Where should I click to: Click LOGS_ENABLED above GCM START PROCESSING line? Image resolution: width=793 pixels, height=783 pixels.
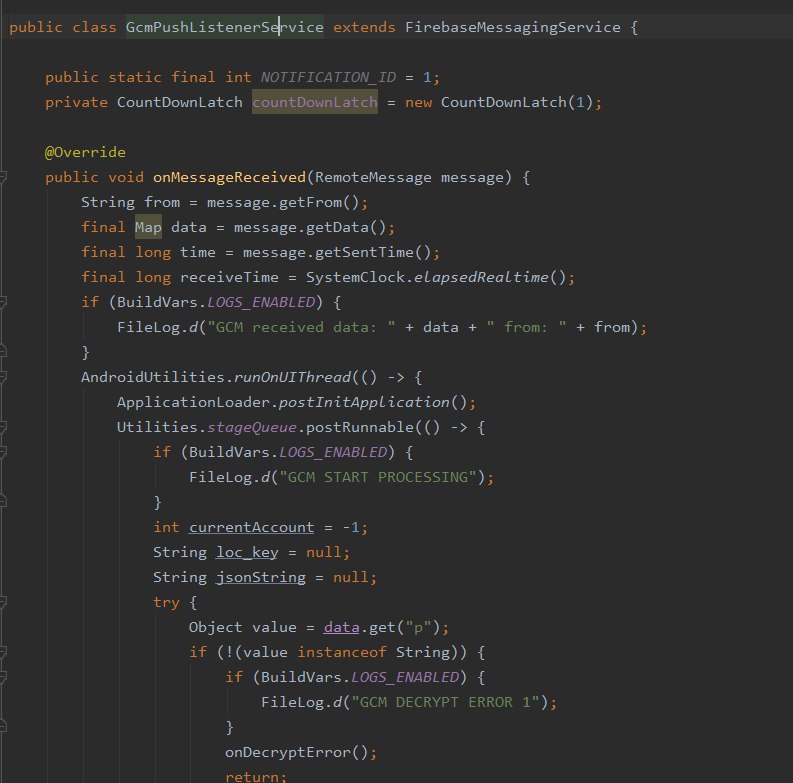click(333, 452)
